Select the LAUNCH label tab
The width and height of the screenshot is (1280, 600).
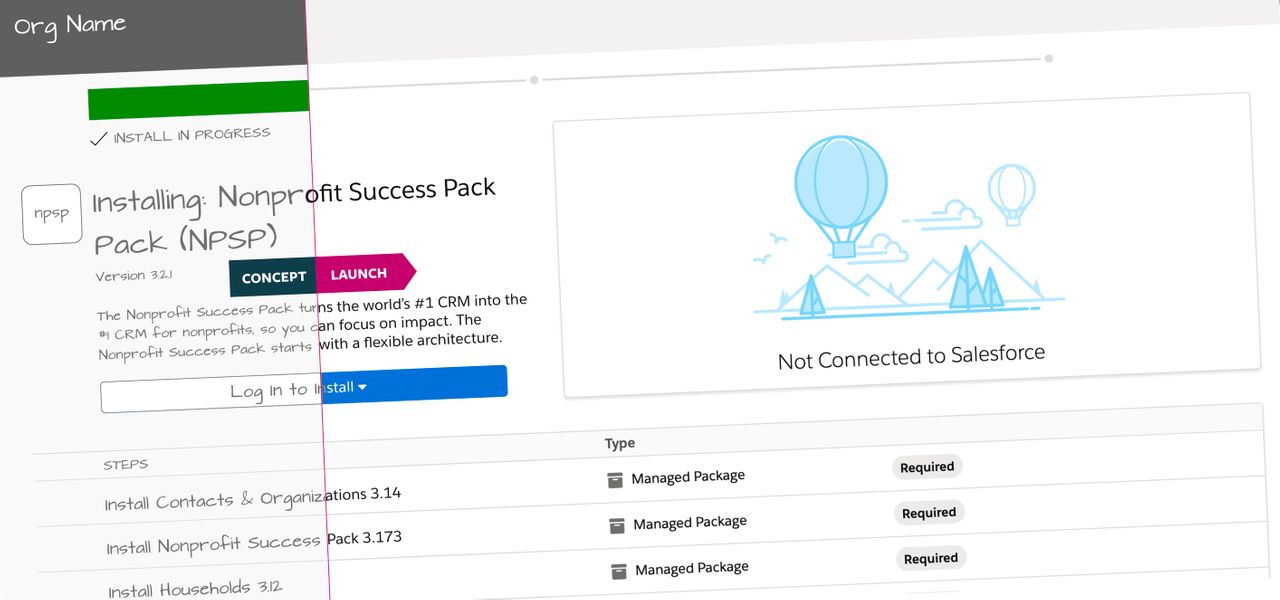coord(359,273)
